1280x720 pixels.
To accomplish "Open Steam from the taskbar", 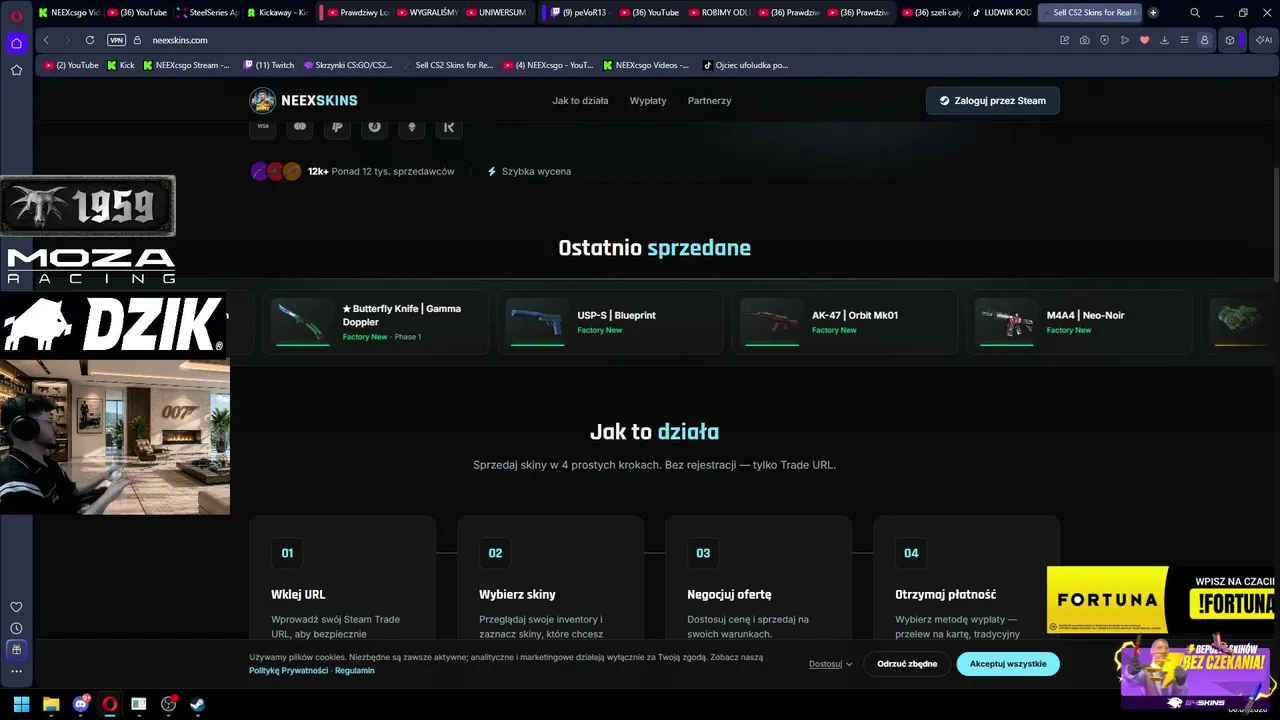I will click(x=198, y=704).
